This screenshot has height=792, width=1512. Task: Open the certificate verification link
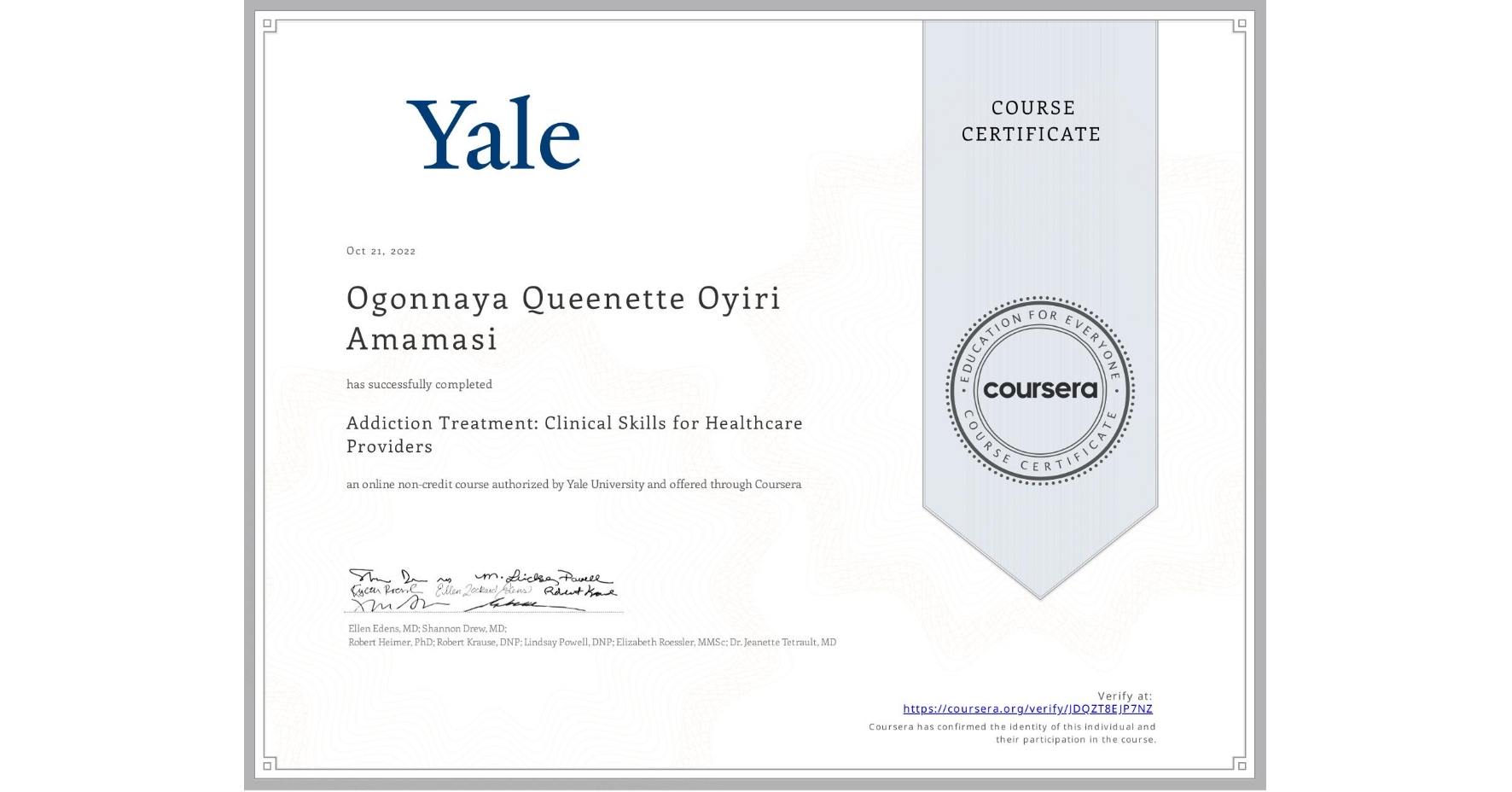coord(1028,708)
